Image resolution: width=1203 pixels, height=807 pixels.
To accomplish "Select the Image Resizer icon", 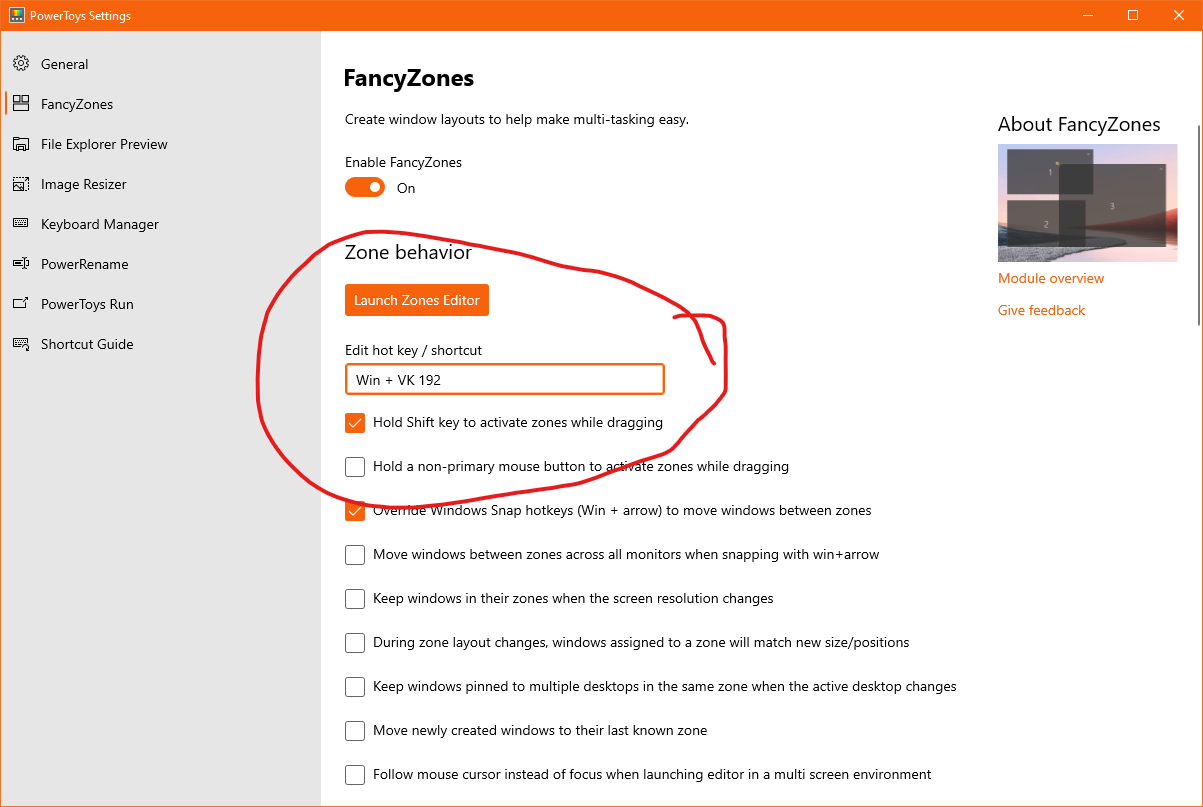I will (19, 183).
